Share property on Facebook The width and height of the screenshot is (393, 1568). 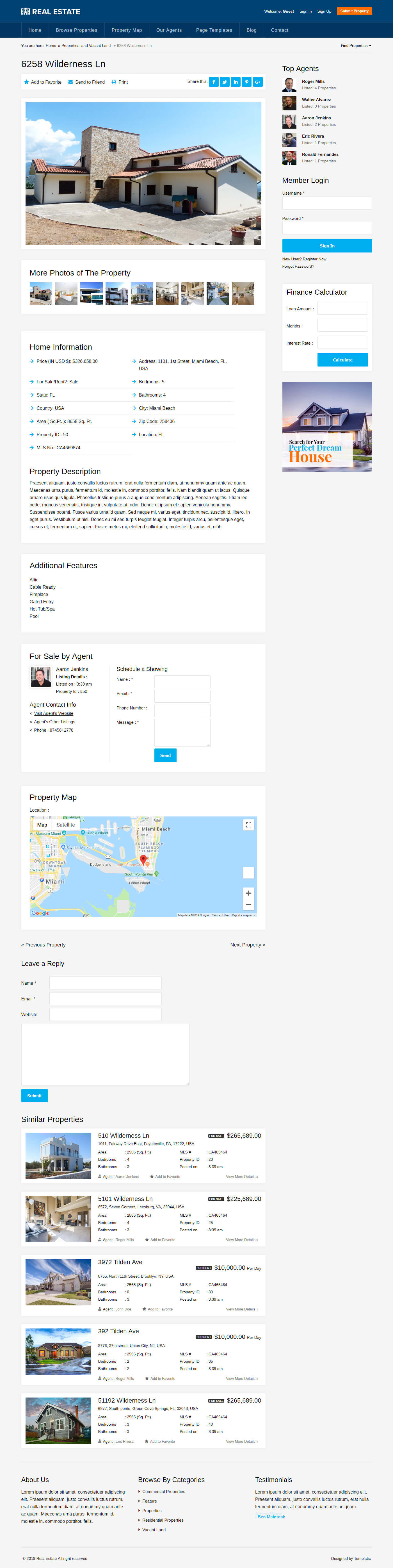[x=214, y=81]
